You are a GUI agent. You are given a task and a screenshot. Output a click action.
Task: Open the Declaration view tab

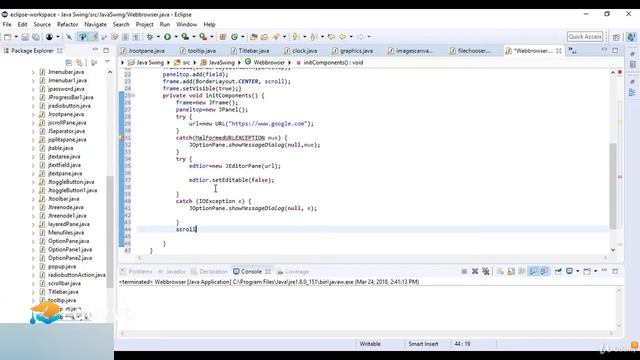[209, 271]
